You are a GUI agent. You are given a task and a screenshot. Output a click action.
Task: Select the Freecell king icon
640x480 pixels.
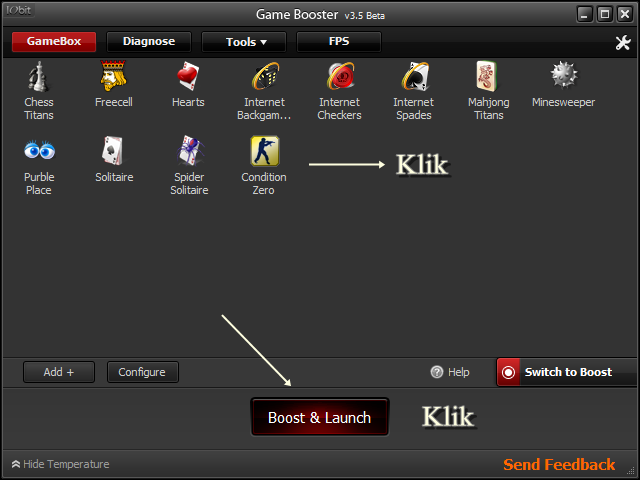point(113,76)
